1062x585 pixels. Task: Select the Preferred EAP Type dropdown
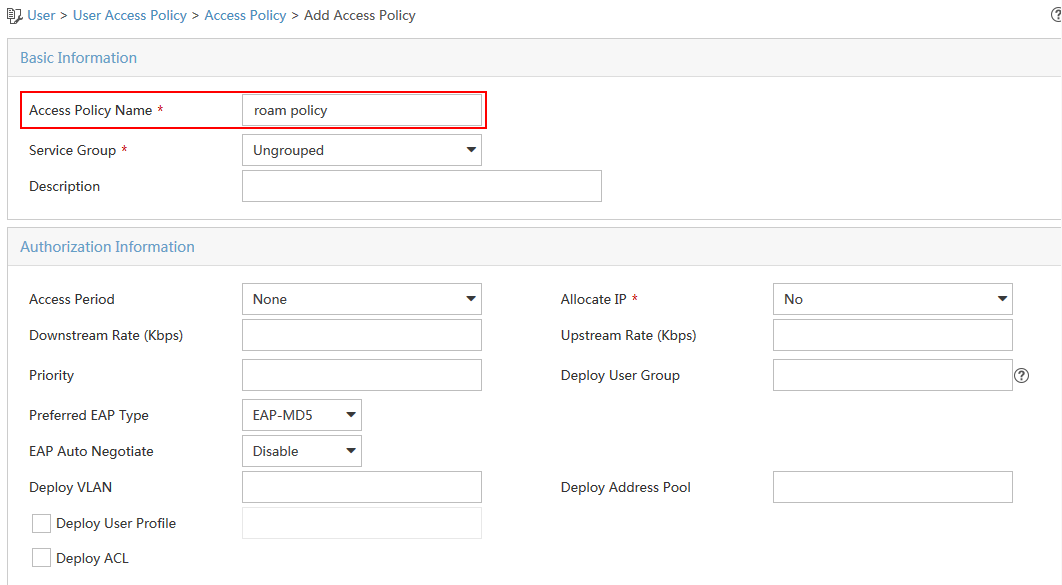coord(302,415)
